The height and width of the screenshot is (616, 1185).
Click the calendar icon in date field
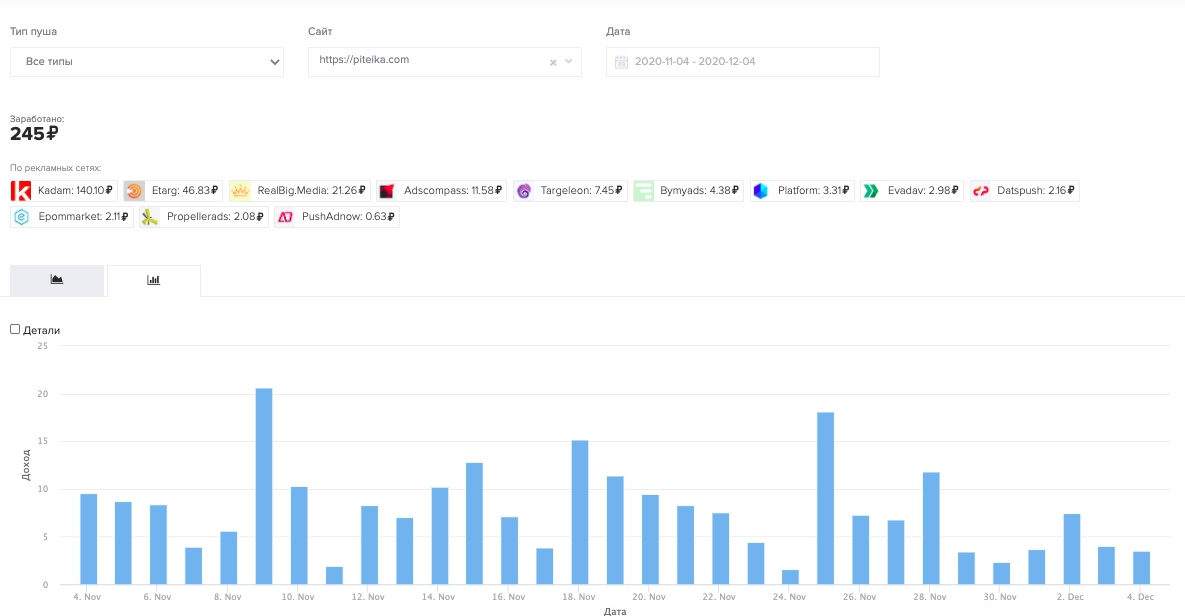pos(621,62)
